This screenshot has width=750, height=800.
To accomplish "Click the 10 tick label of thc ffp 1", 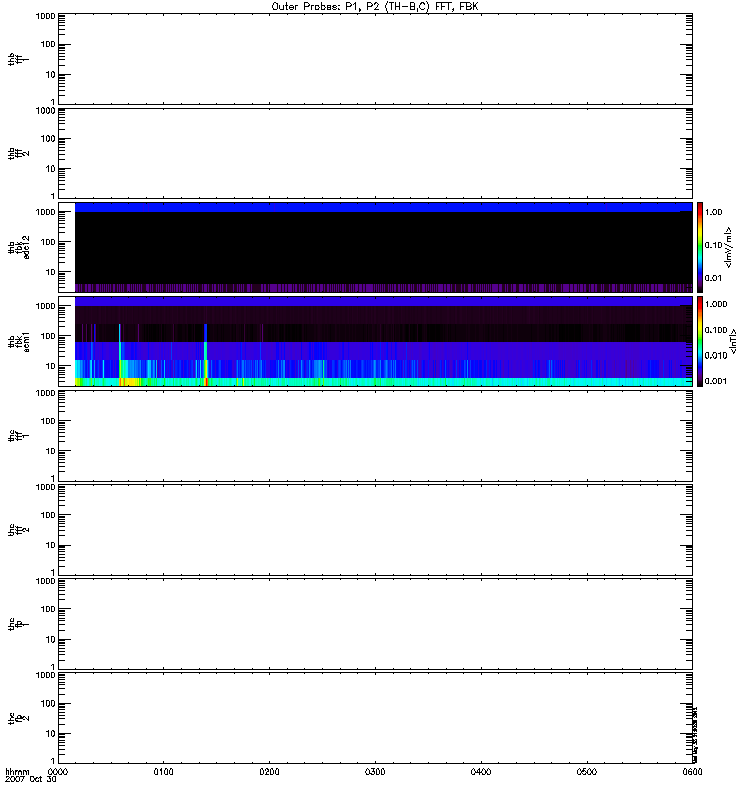I will [51, 639].
